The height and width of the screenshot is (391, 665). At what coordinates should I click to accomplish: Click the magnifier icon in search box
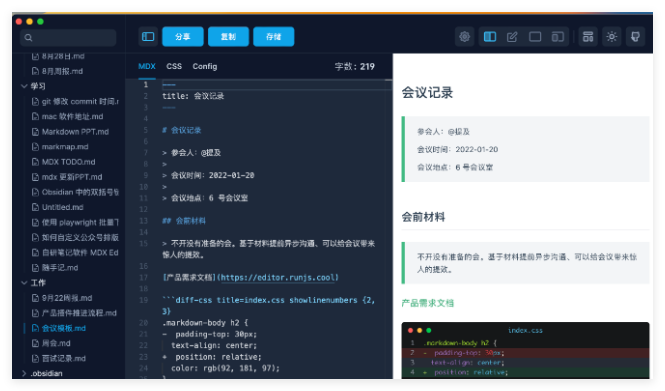click(x=28, y=38)
